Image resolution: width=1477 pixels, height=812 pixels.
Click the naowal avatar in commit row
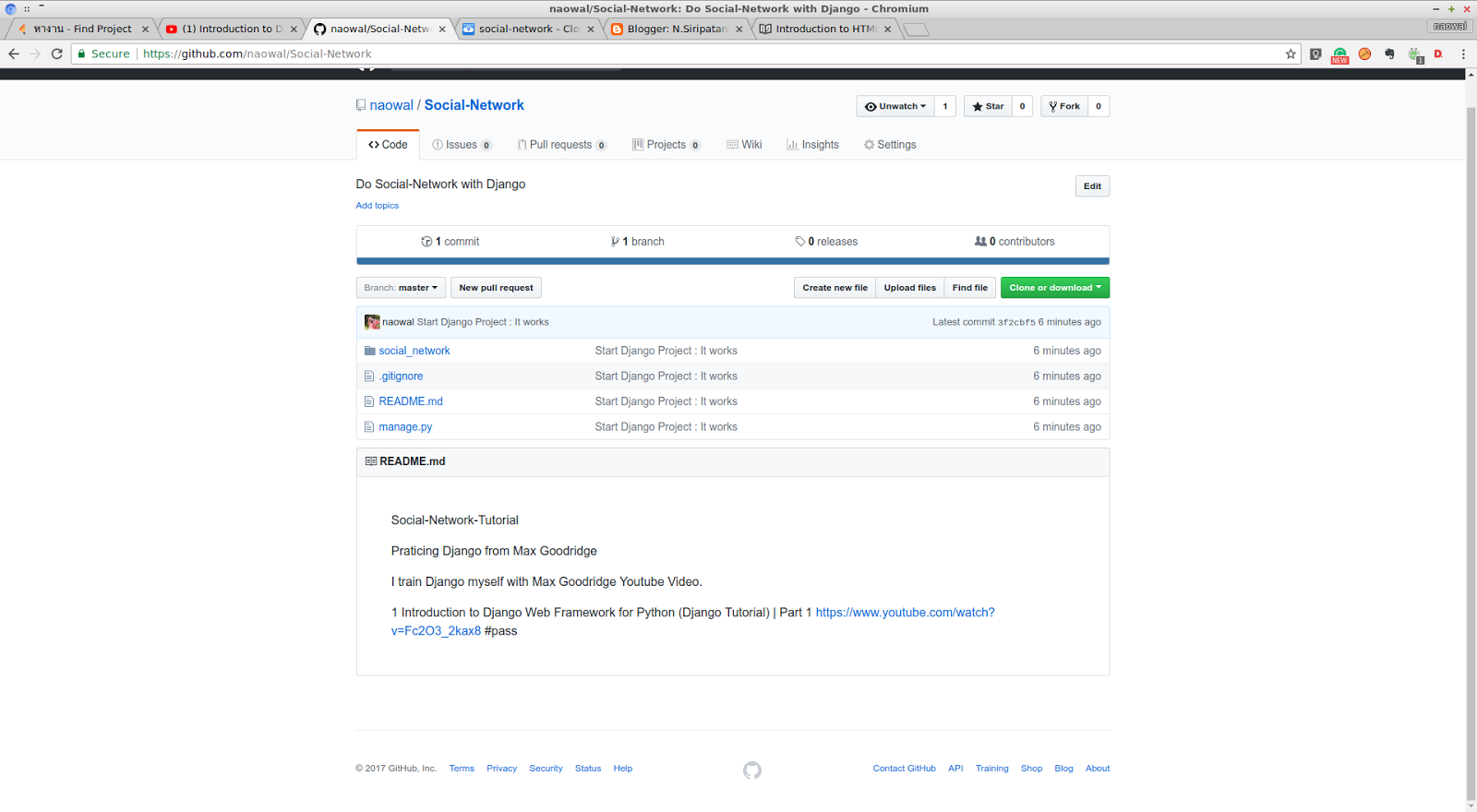coord(372,322)
